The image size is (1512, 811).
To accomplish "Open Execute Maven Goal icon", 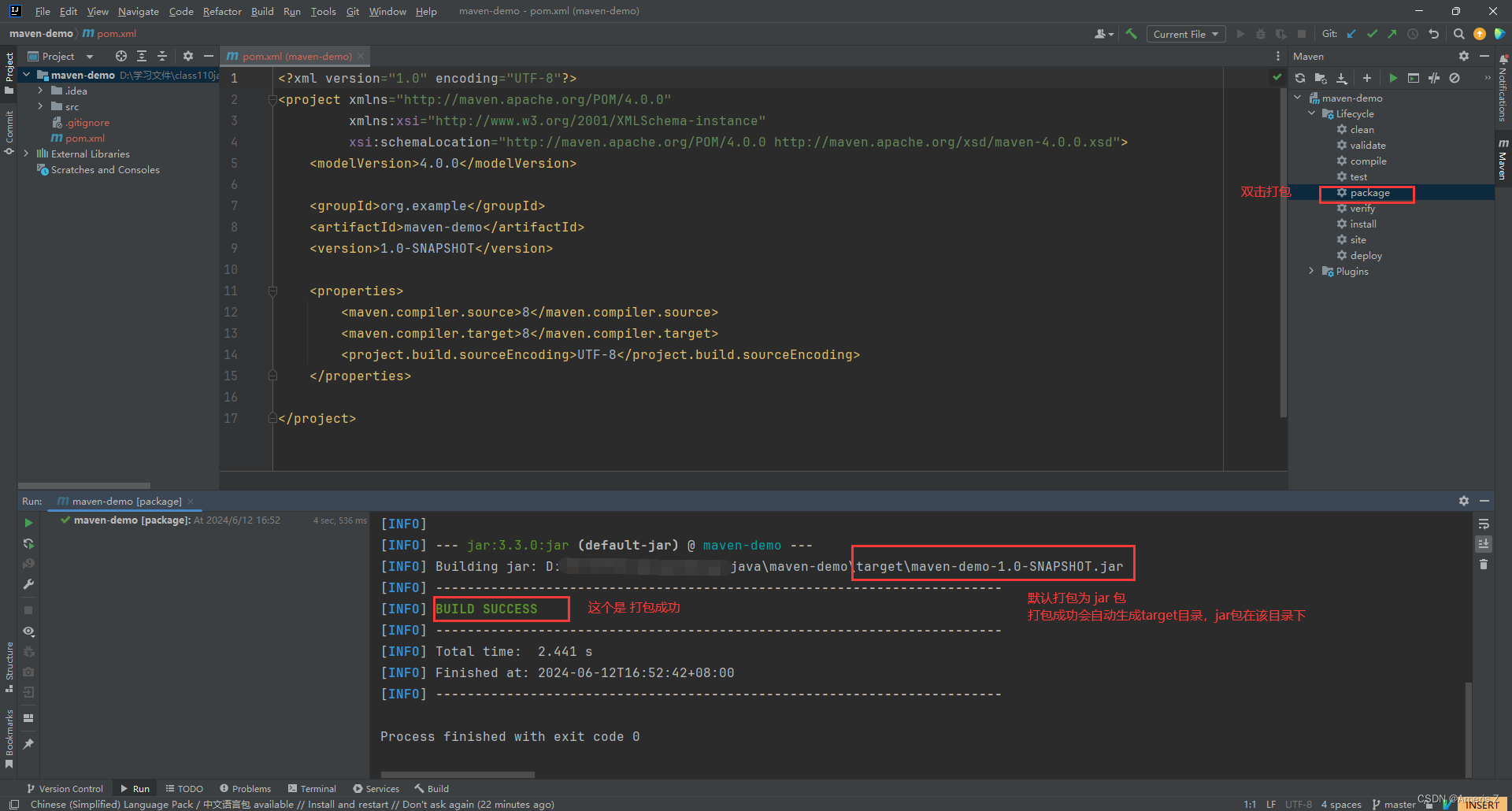I will [x=1414, y=78].
